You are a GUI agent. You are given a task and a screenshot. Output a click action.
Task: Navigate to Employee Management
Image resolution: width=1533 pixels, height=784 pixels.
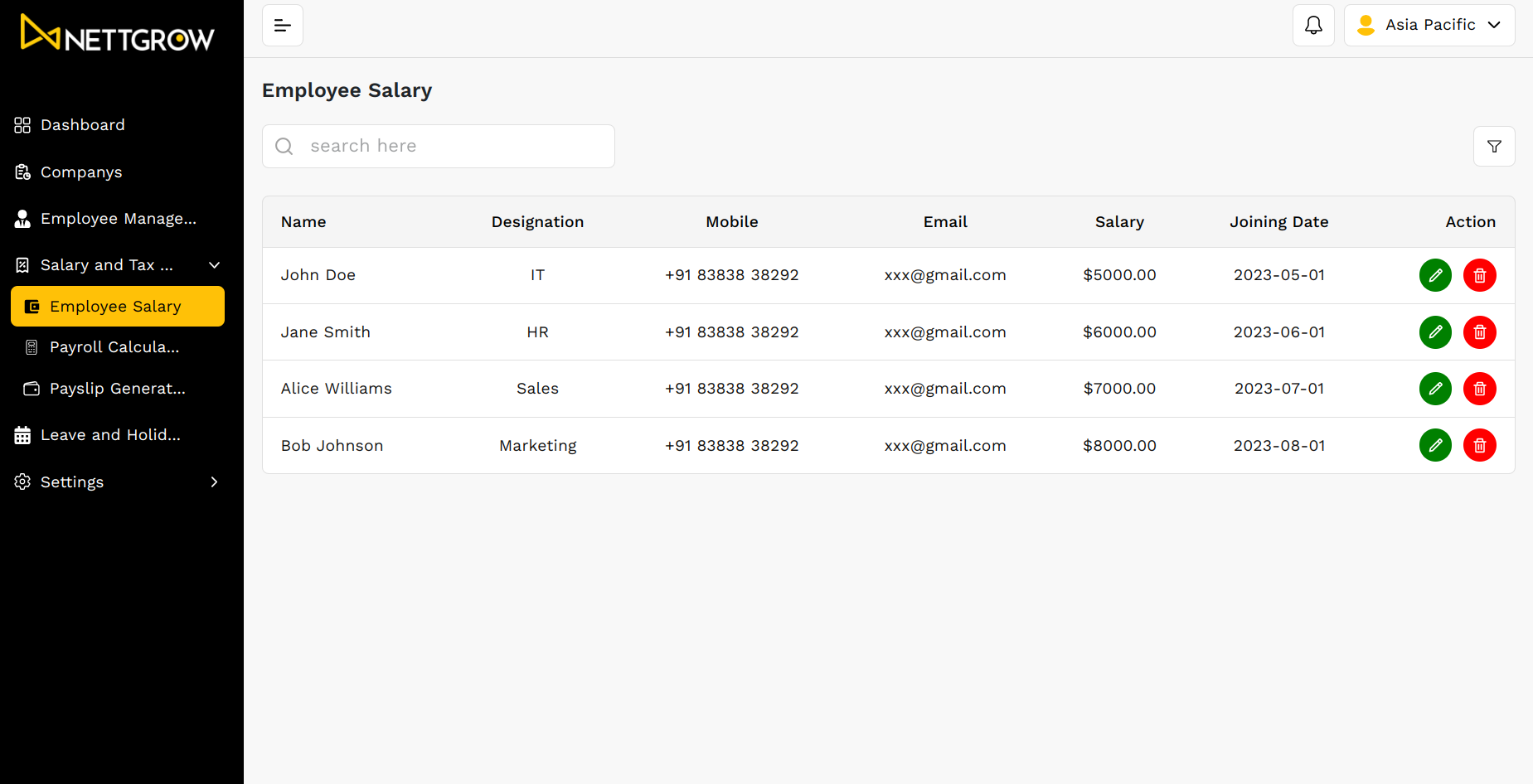click(x=118, y=219)
